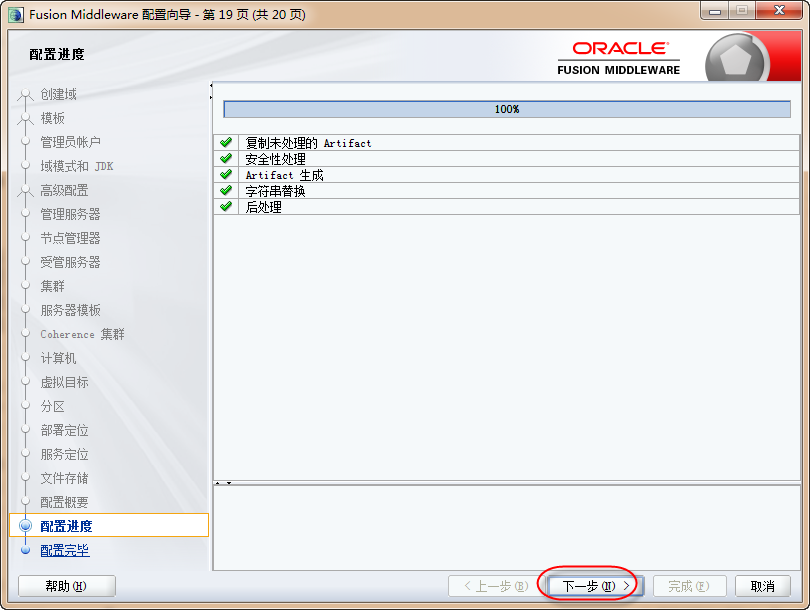The width and height of the screenshot is (810, 610).
Task: Select the 集群 step in sidebar
Action: 53,286
